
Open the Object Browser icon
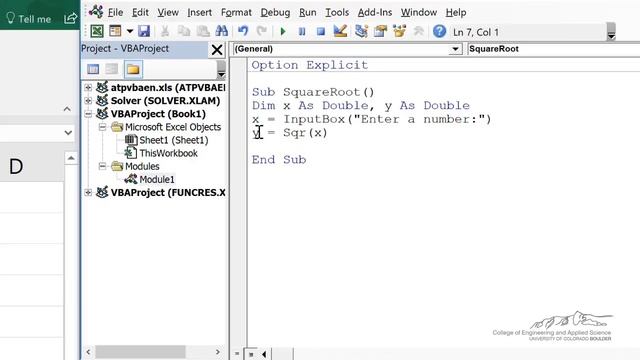[399, 31]
